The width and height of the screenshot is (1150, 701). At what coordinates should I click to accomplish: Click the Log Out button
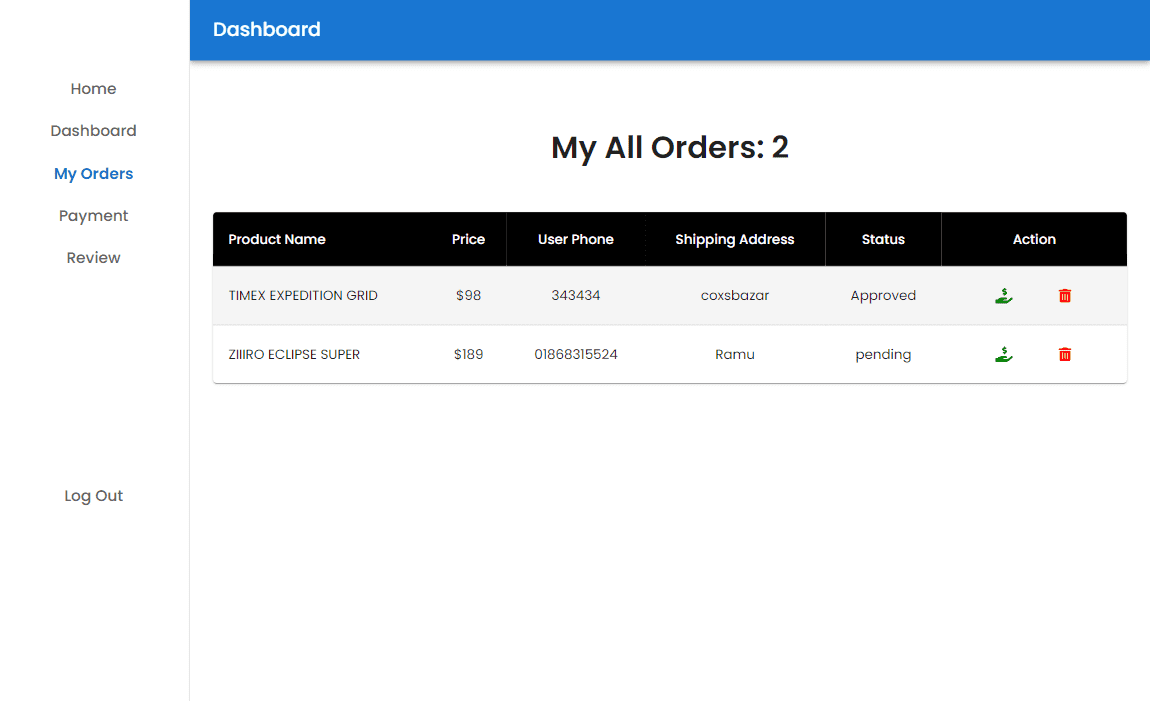click(93, 496)
